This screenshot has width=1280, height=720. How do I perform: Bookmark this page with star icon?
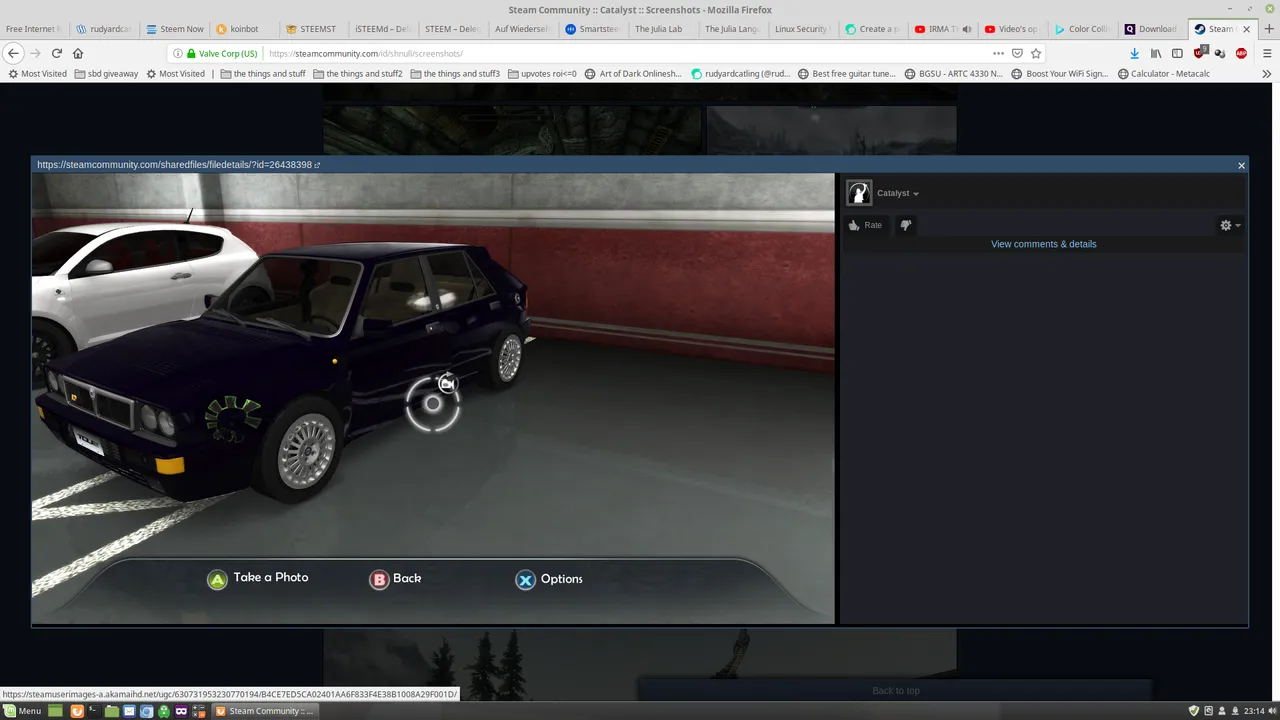click(1036, 53)
